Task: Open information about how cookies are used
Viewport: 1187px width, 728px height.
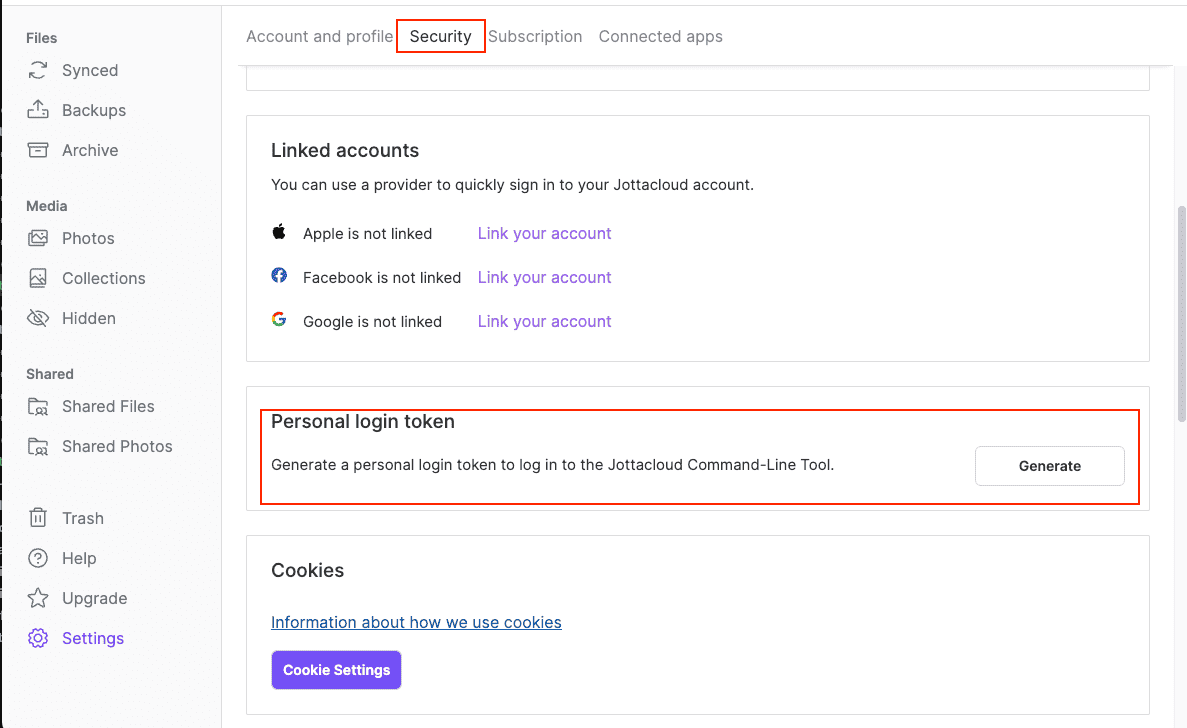Action: [416, 622]
